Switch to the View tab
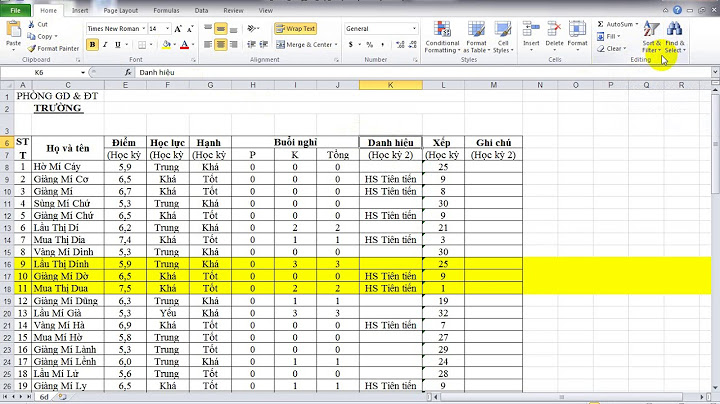Screen dimensions: 720x404 265,10
